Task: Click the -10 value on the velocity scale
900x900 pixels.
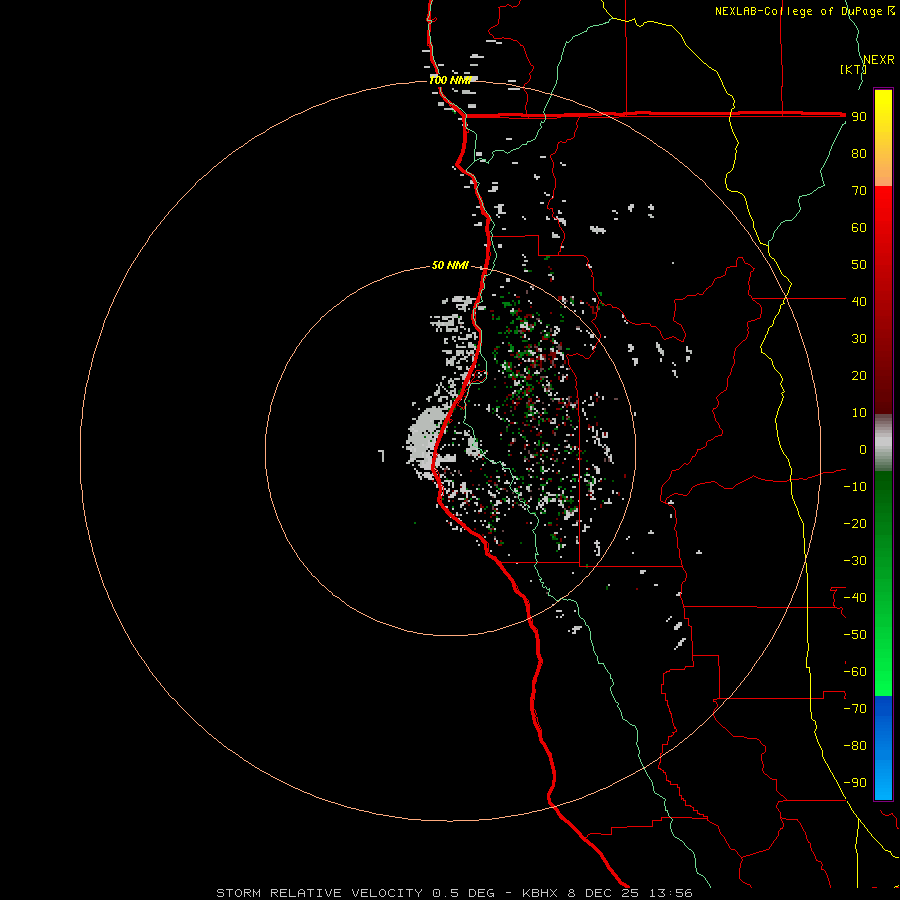Action: [855, 487]
